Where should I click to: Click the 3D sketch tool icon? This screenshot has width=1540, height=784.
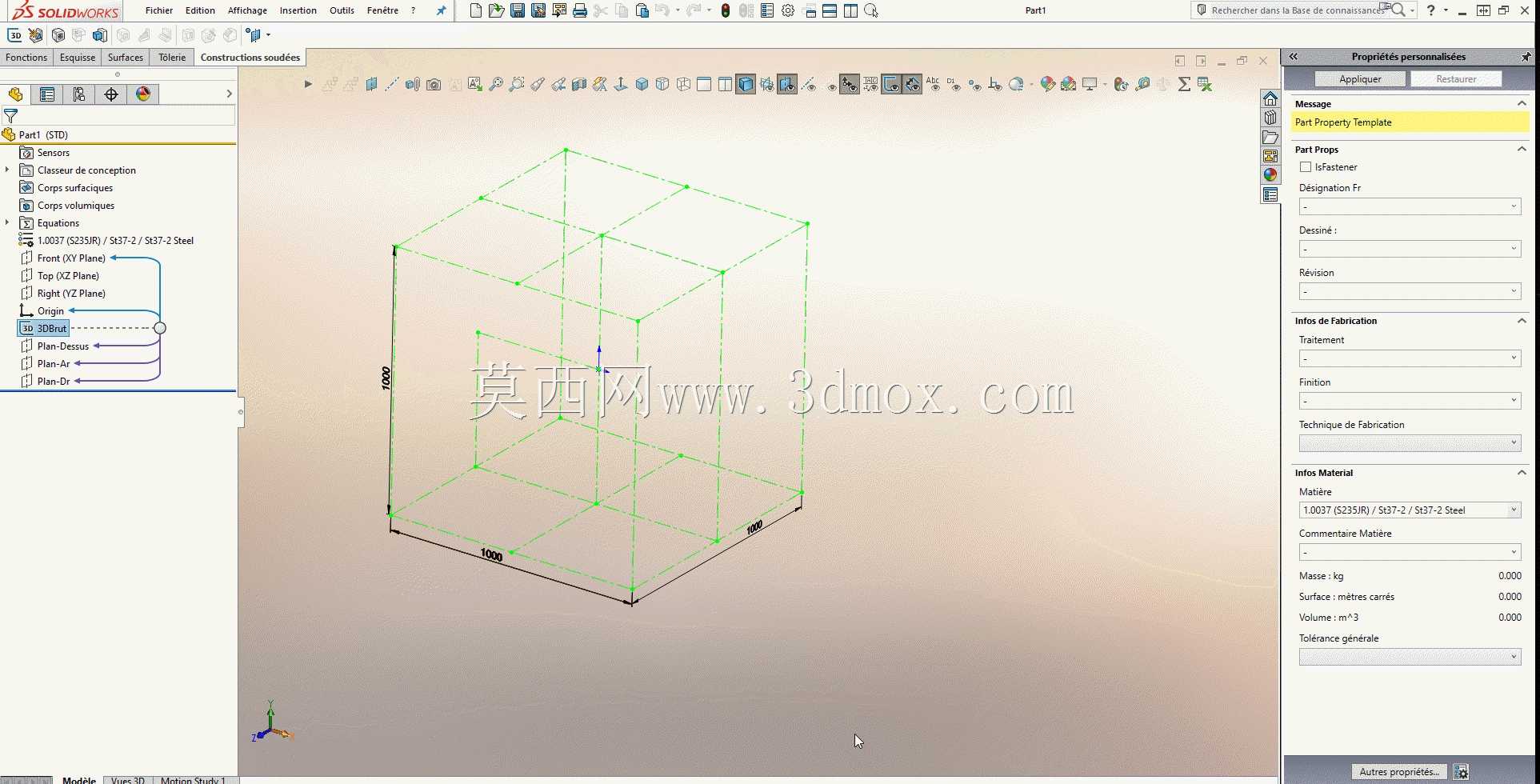(x=14, y=35)
